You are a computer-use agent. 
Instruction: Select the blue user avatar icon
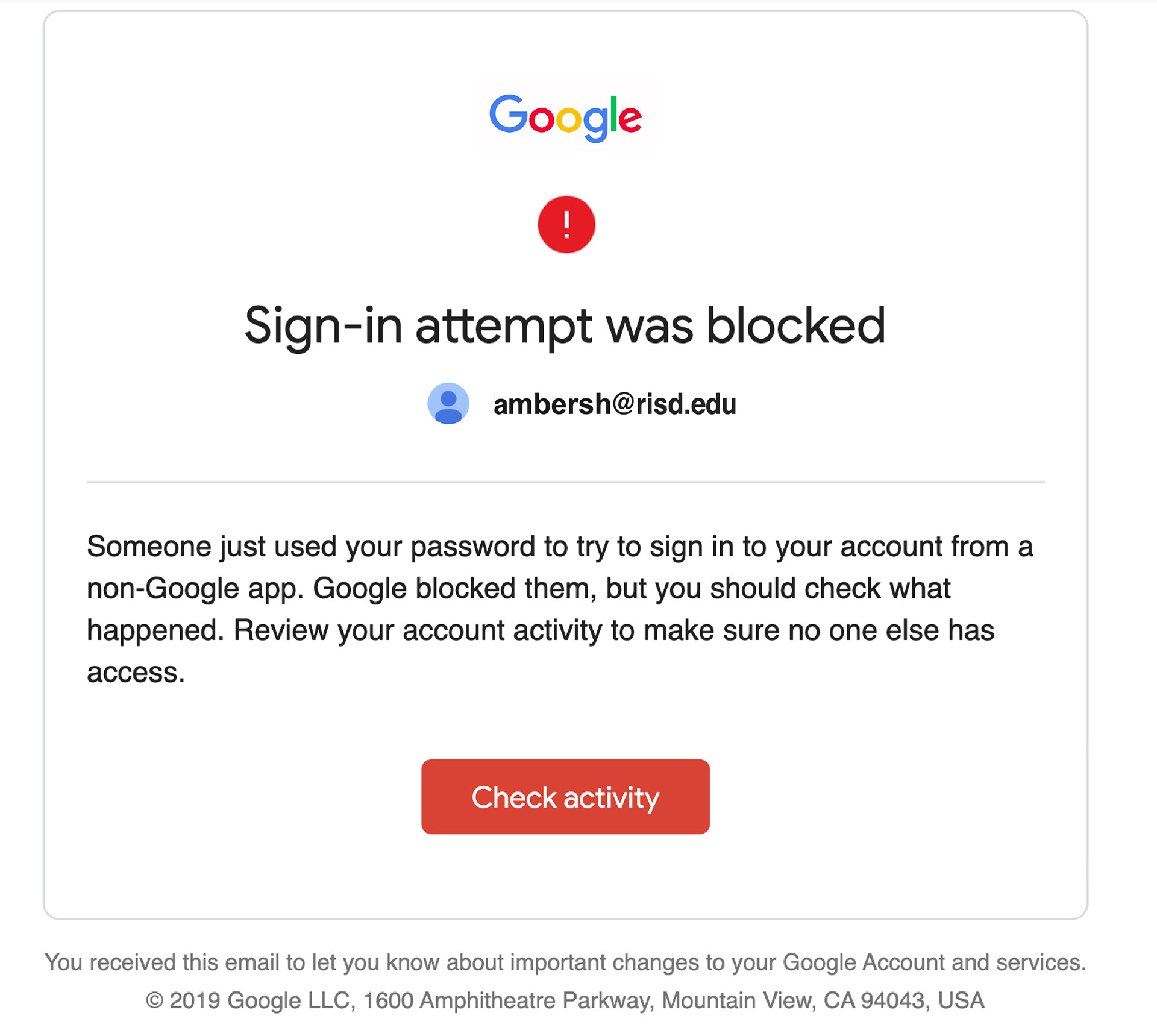pyautogui.click(x=448, y=403)
